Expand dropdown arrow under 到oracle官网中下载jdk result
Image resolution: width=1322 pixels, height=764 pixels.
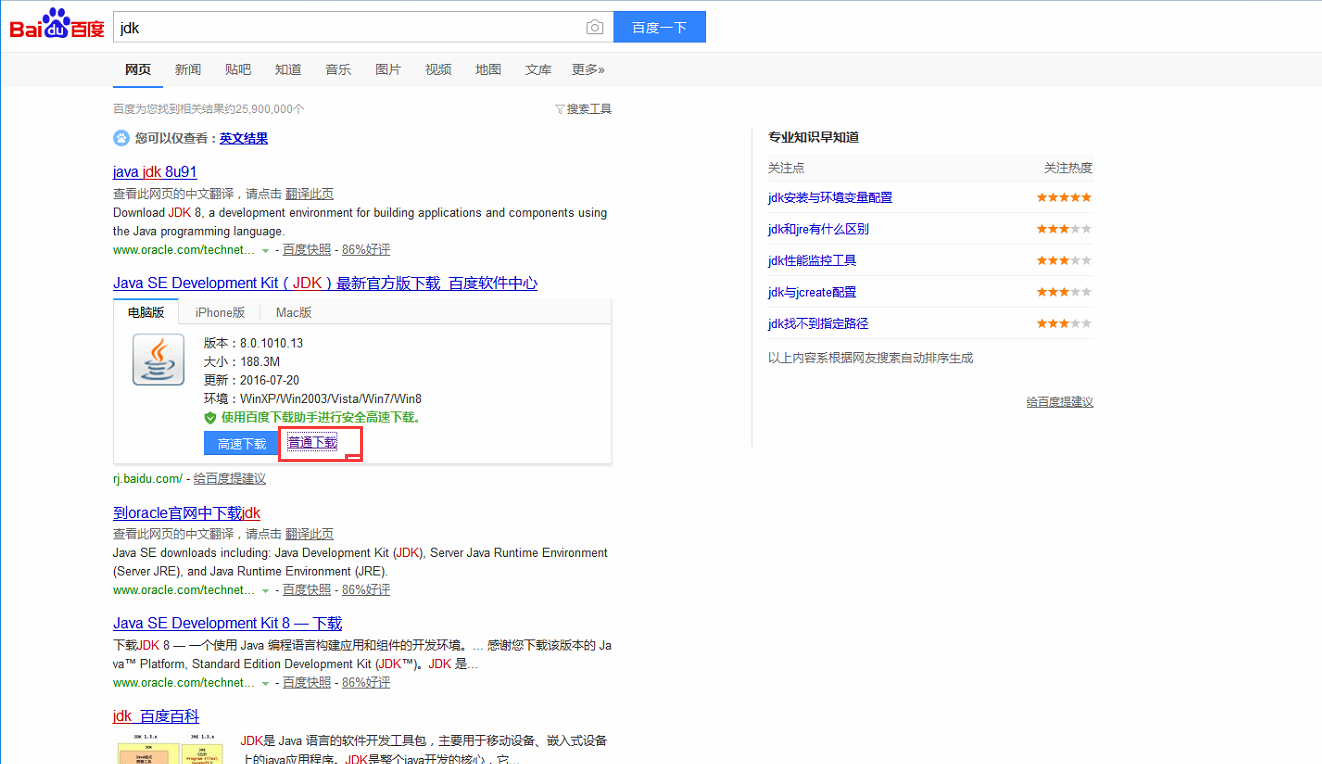(x=265, y=591)
